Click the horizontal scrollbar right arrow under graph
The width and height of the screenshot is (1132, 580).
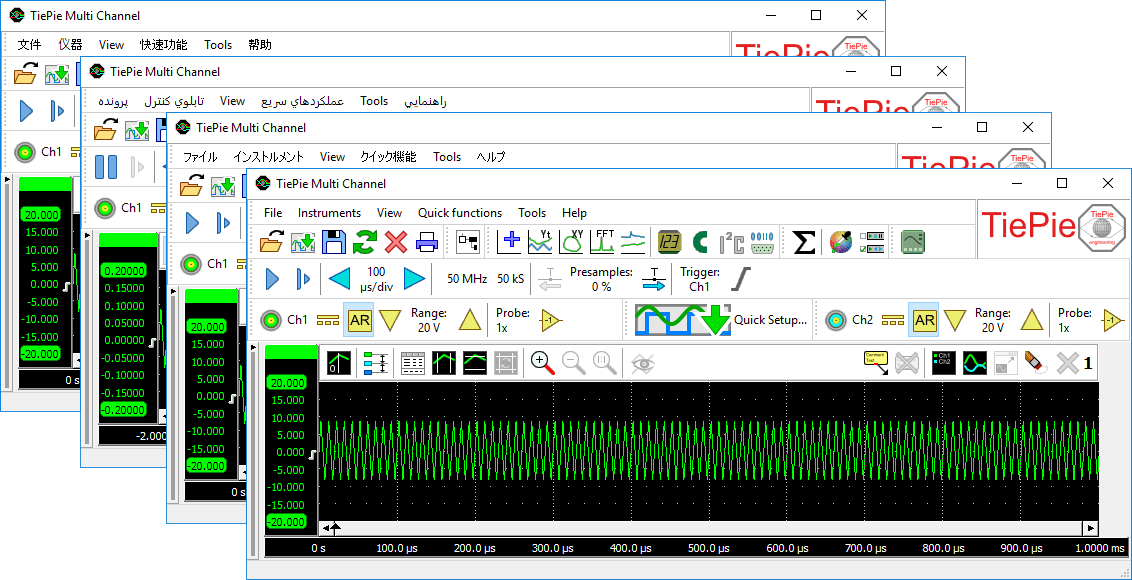[x=1091, y=527]
